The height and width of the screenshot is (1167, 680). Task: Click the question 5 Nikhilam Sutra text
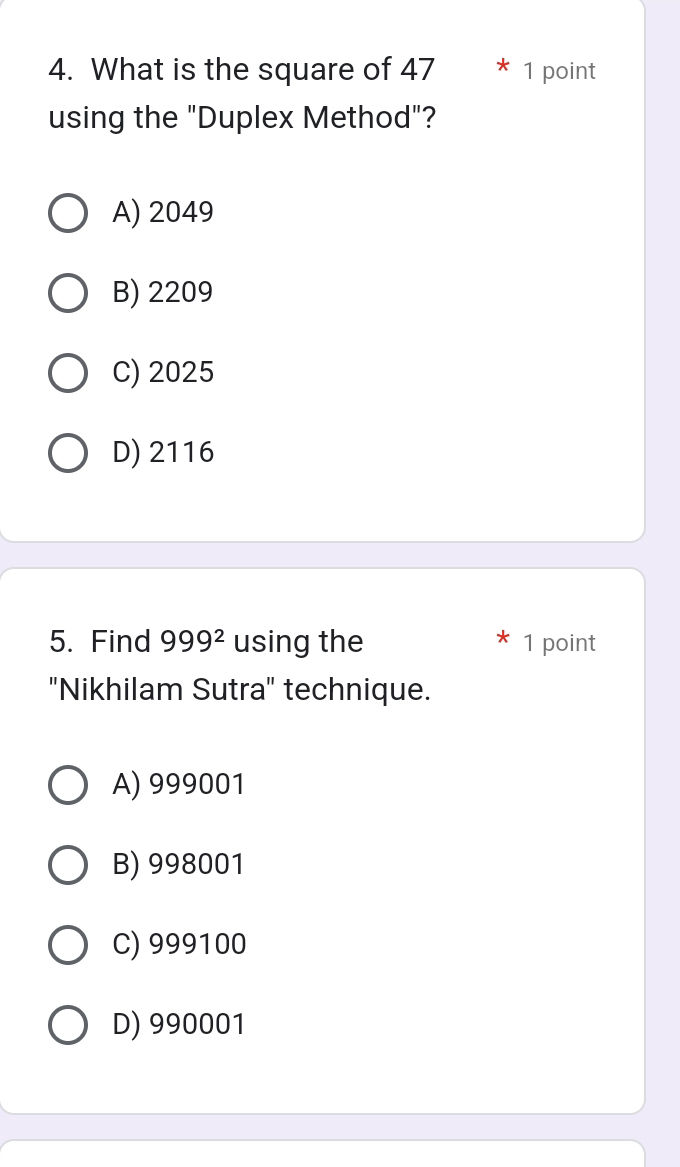(240, 665)
